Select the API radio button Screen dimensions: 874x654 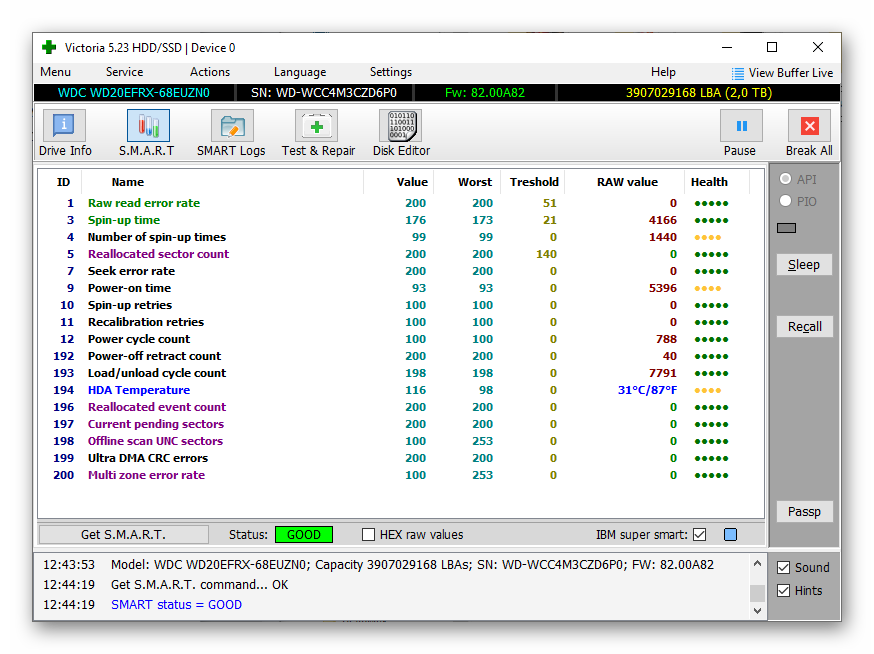coord(785,179)
